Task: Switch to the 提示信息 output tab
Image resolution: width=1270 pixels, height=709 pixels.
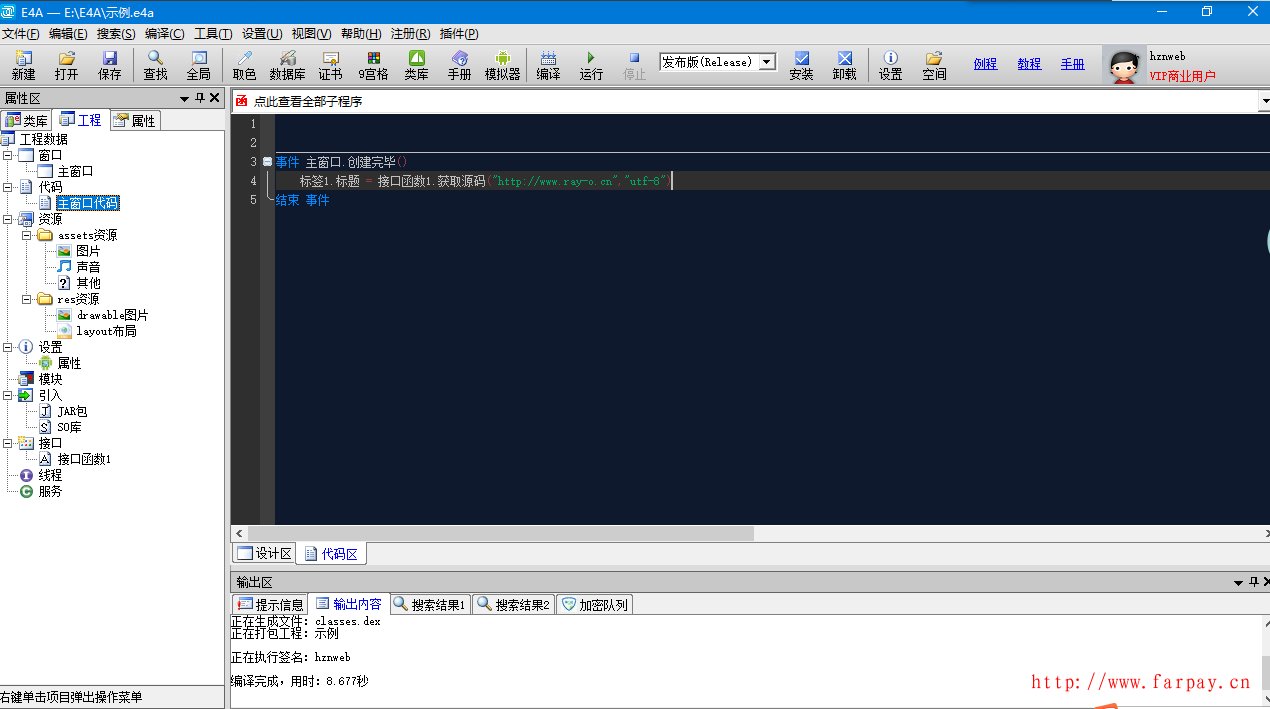Action: pyautogui.click(x=270, y=604)
